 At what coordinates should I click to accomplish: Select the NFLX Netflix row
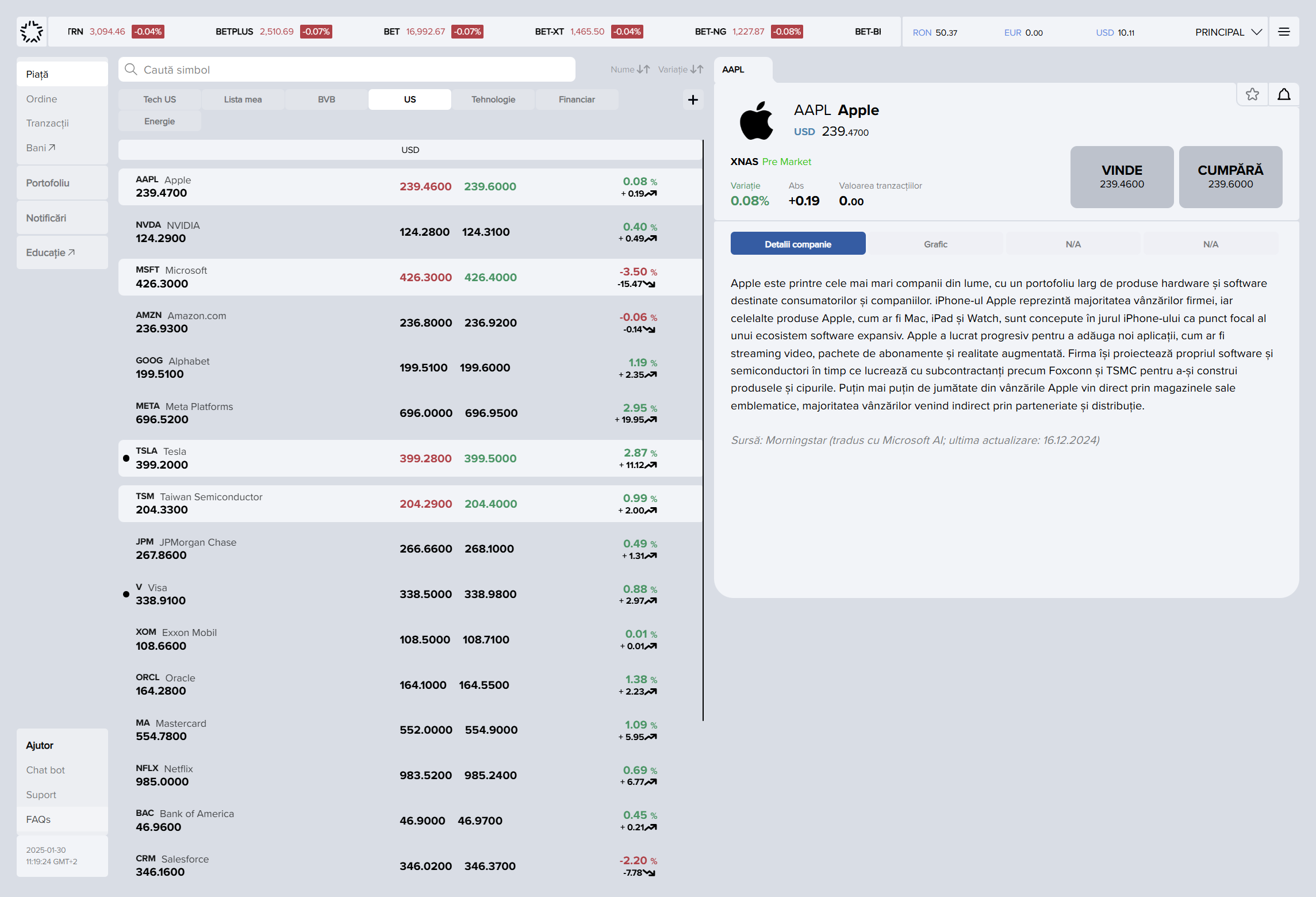[x=410, y=775]
